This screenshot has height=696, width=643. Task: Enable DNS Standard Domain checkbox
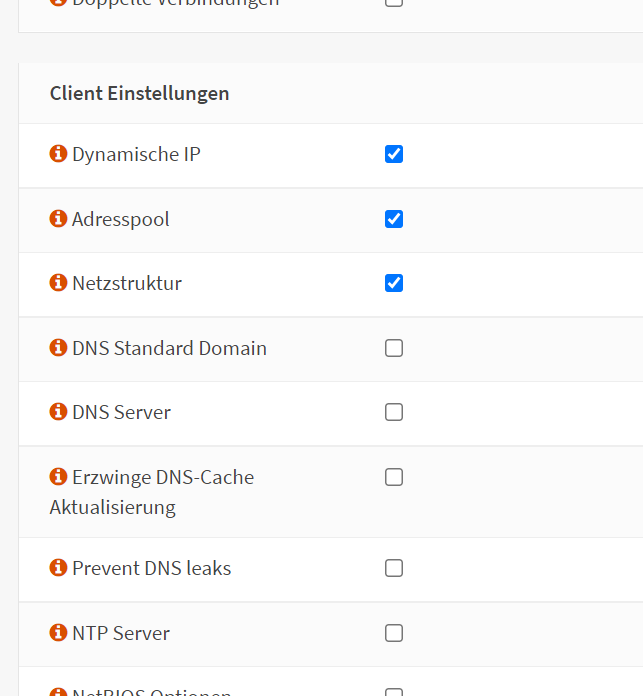[x=394, y=348]
